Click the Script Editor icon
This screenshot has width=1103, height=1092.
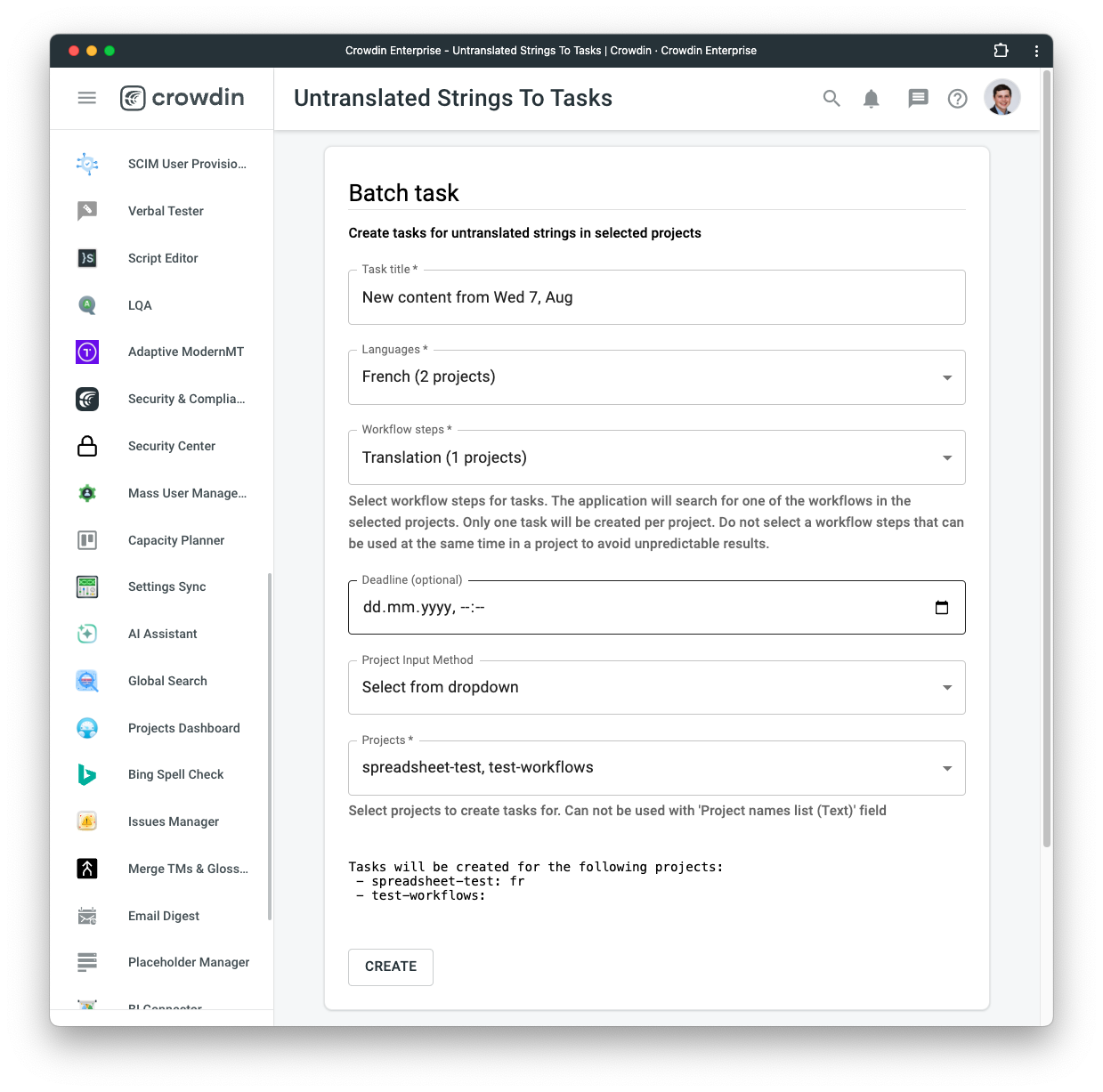[87, 258]
